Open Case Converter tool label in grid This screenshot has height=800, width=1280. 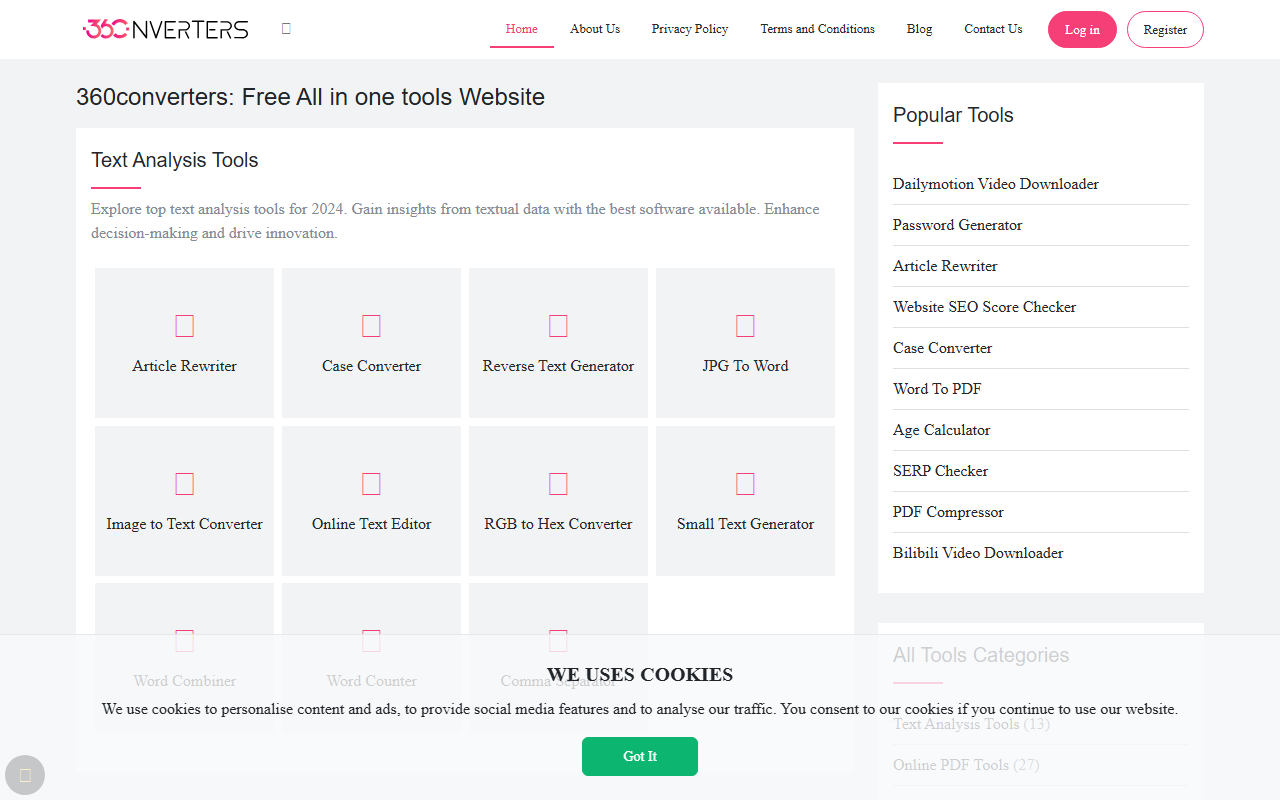coord(371,366)
